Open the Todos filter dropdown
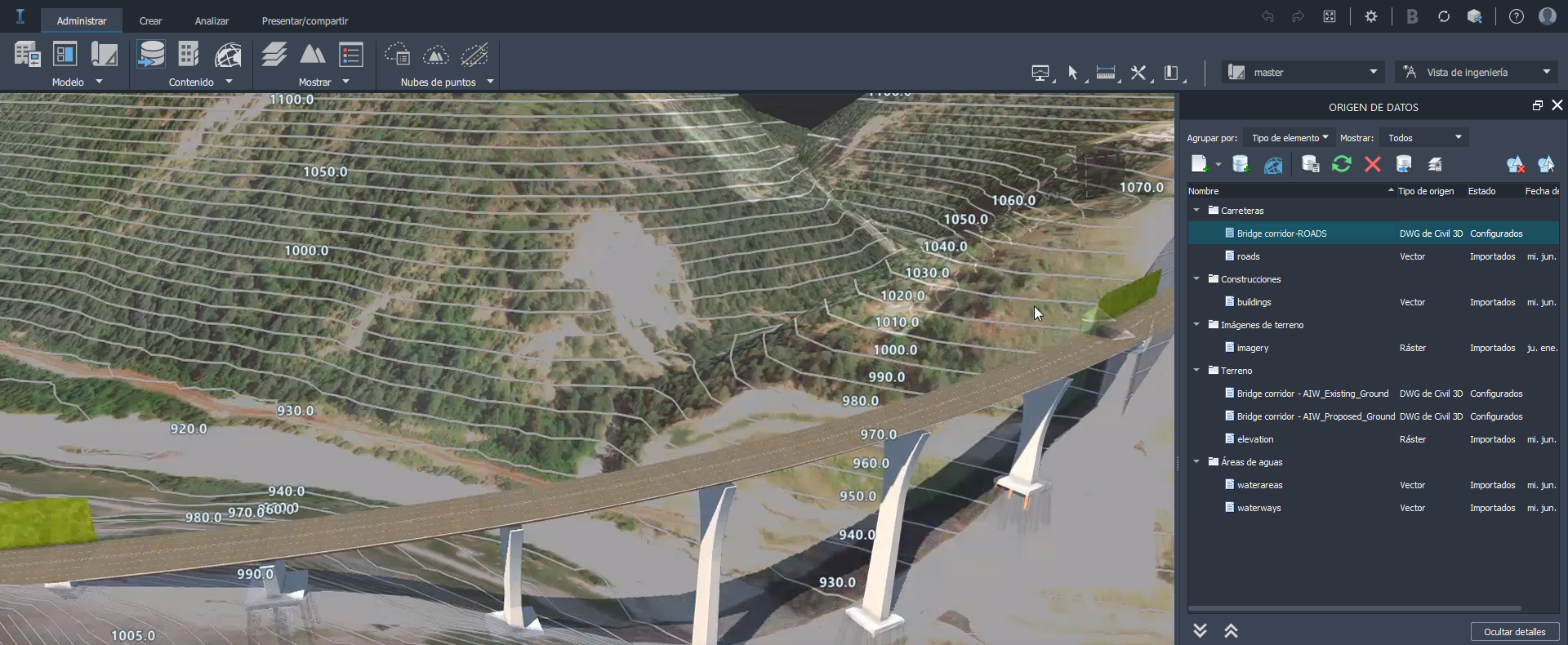1568x645 pixels. tap(1424, 137)
